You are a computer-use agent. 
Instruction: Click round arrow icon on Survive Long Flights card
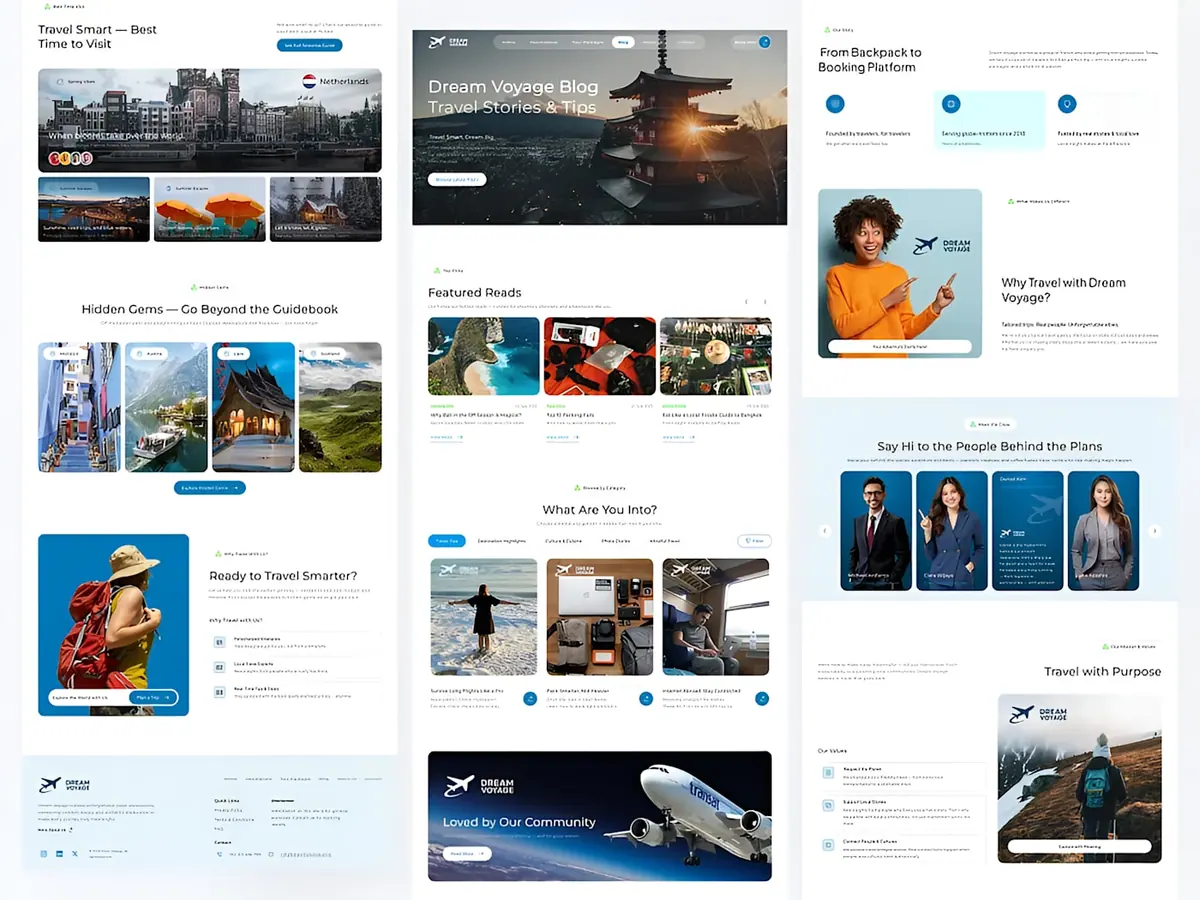530,698
